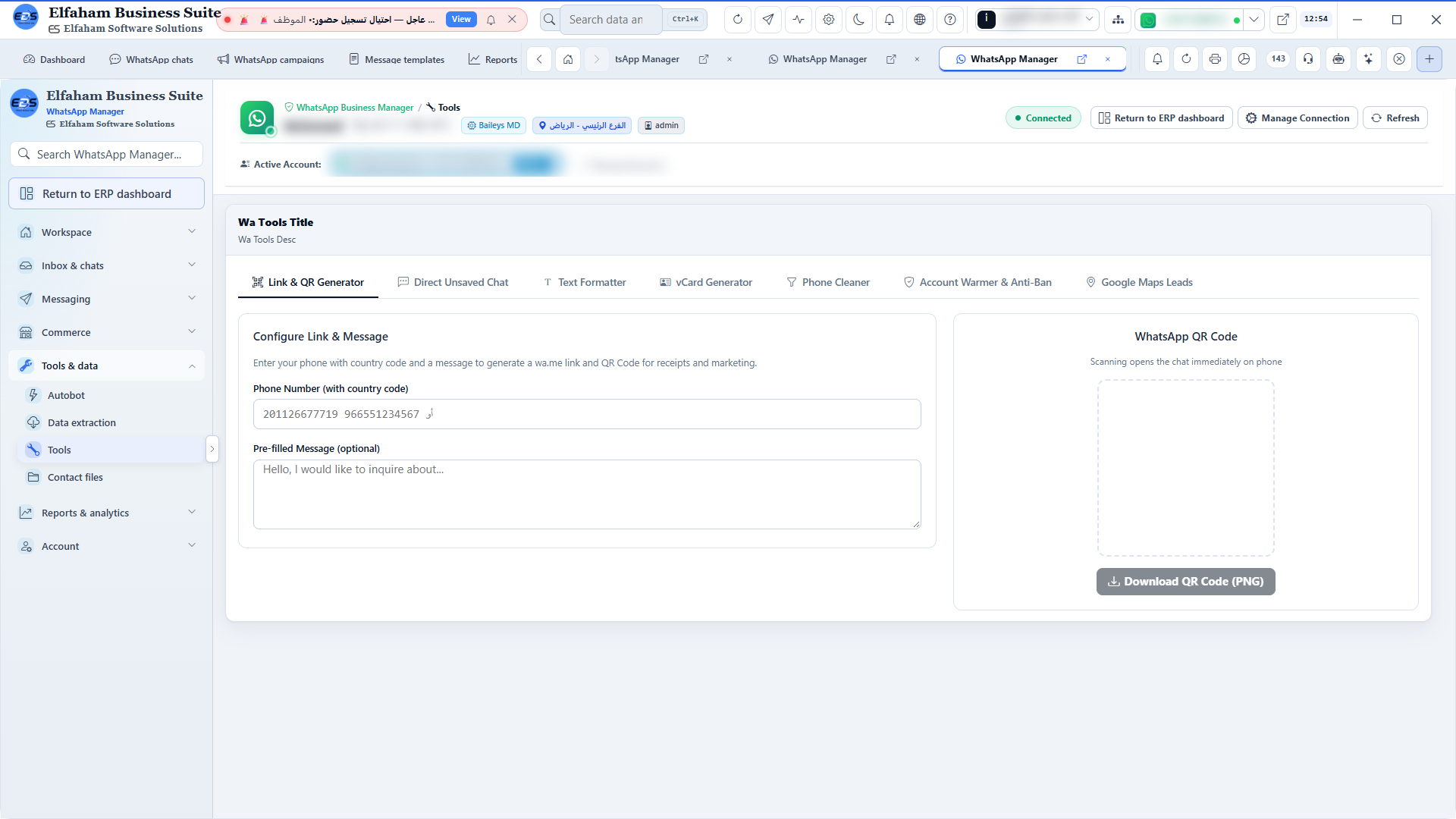Click View on the urgent alert banner

[461, 20]
